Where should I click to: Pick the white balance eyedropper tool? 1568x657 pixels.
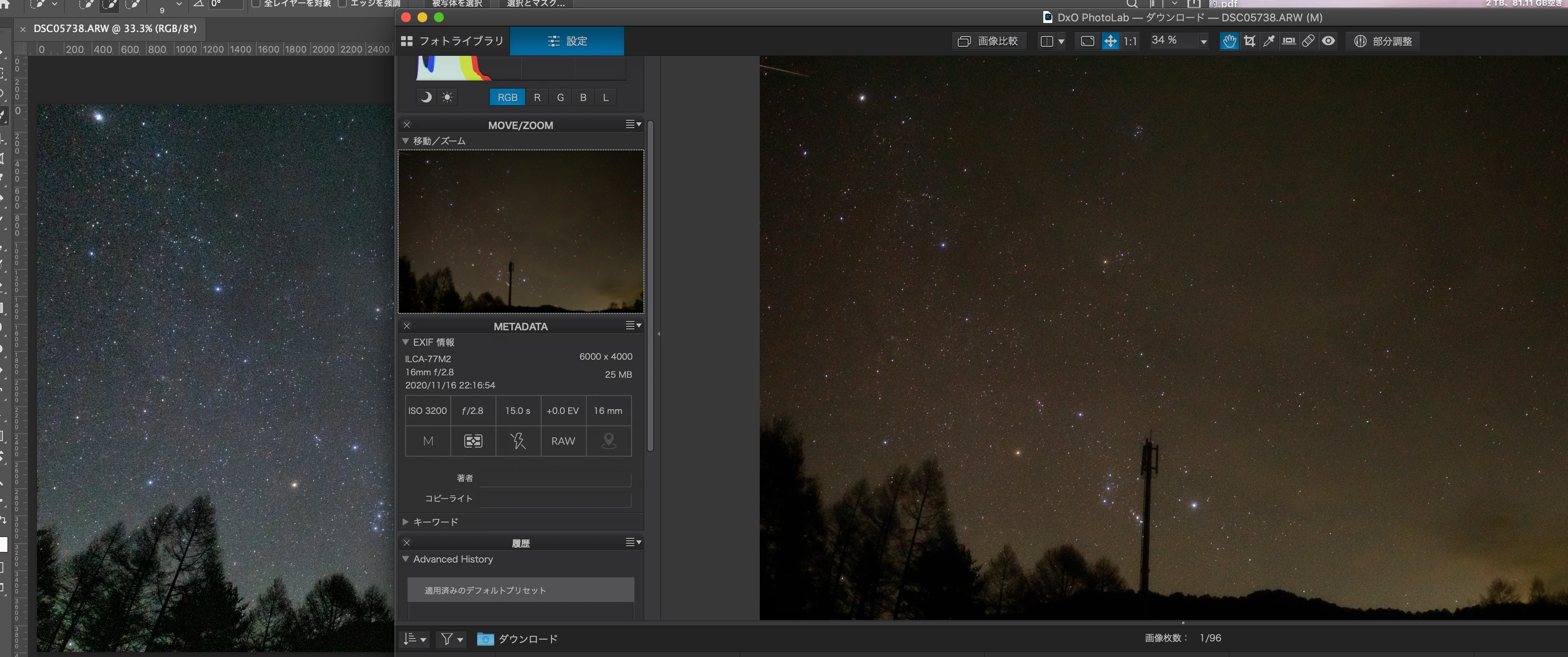point(1269,41)
